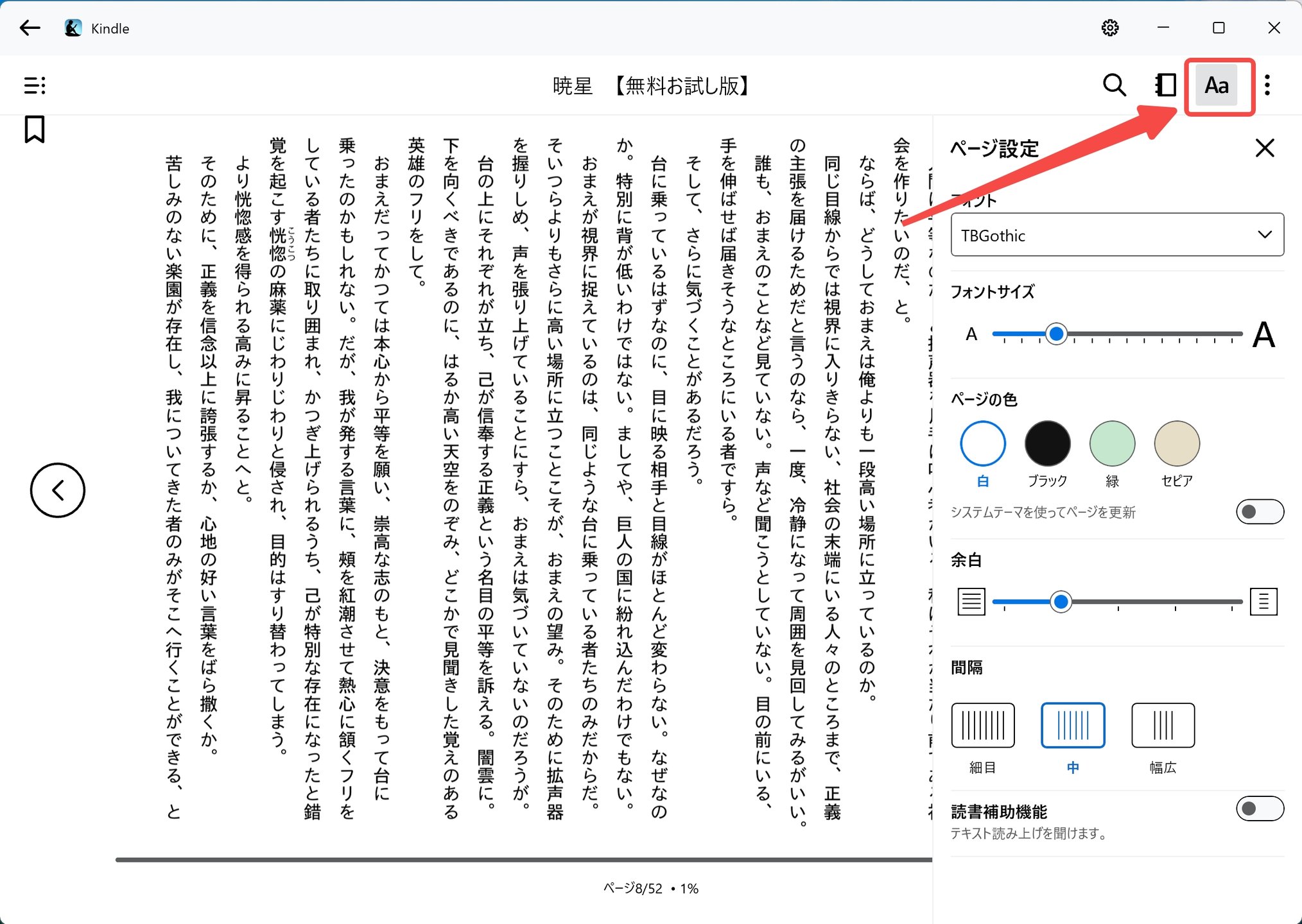Click the ページ設定 heading

(x=994, y=148)
